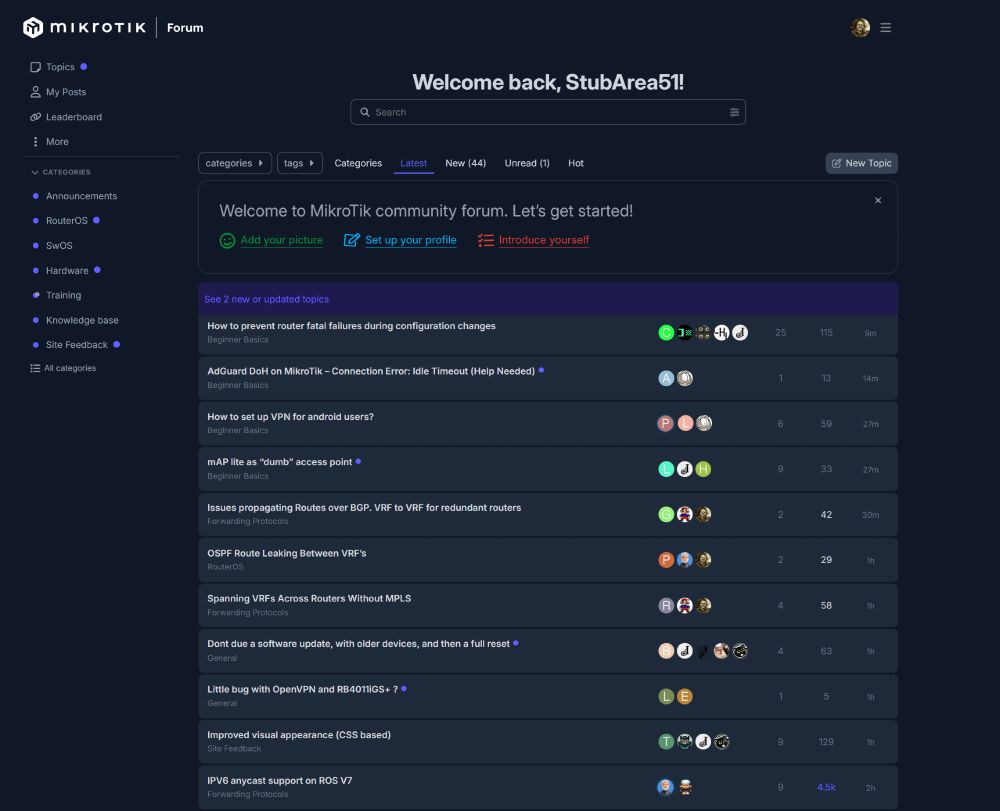Click the smiley Add picture icon
This screenshot has width=1000, height=811.
coord(227,240)
